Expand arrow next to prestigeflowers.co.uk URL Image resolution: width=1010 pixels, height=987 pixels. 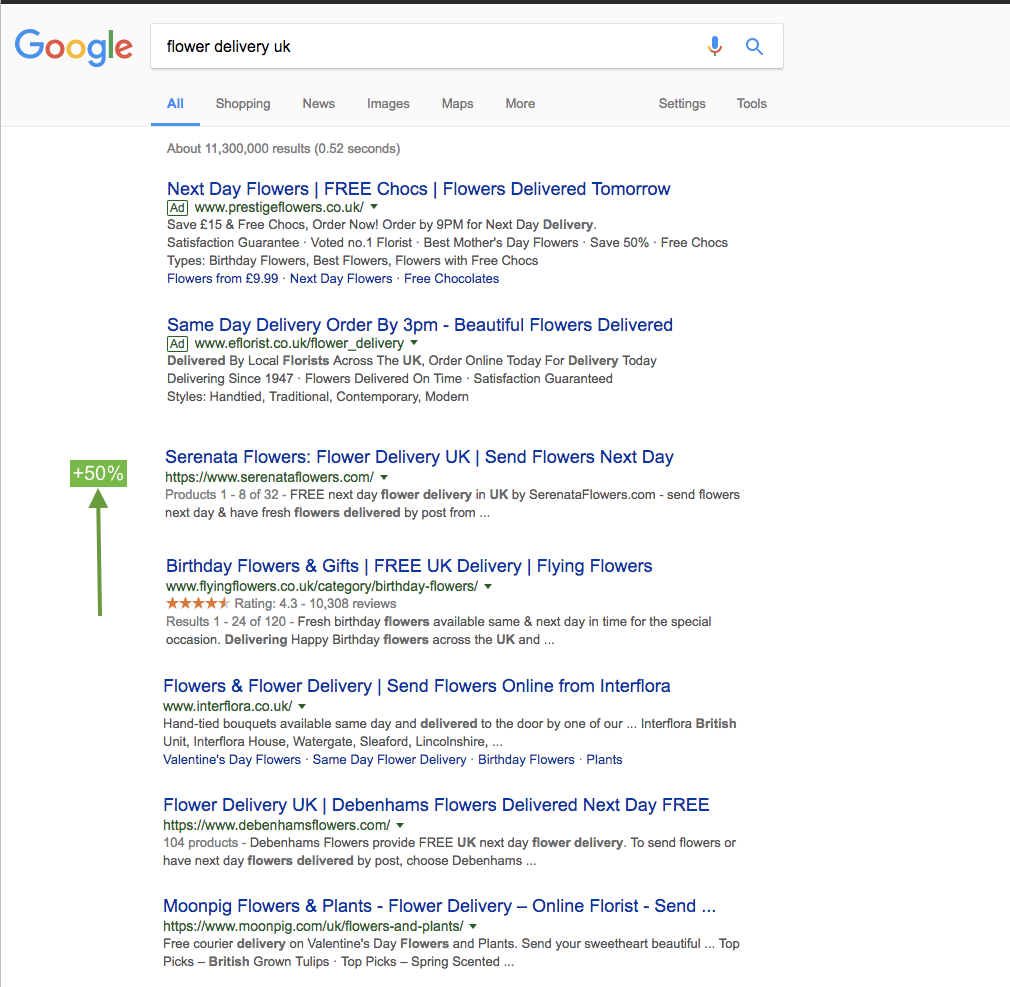pyautogui.click(x=374, y=207)
